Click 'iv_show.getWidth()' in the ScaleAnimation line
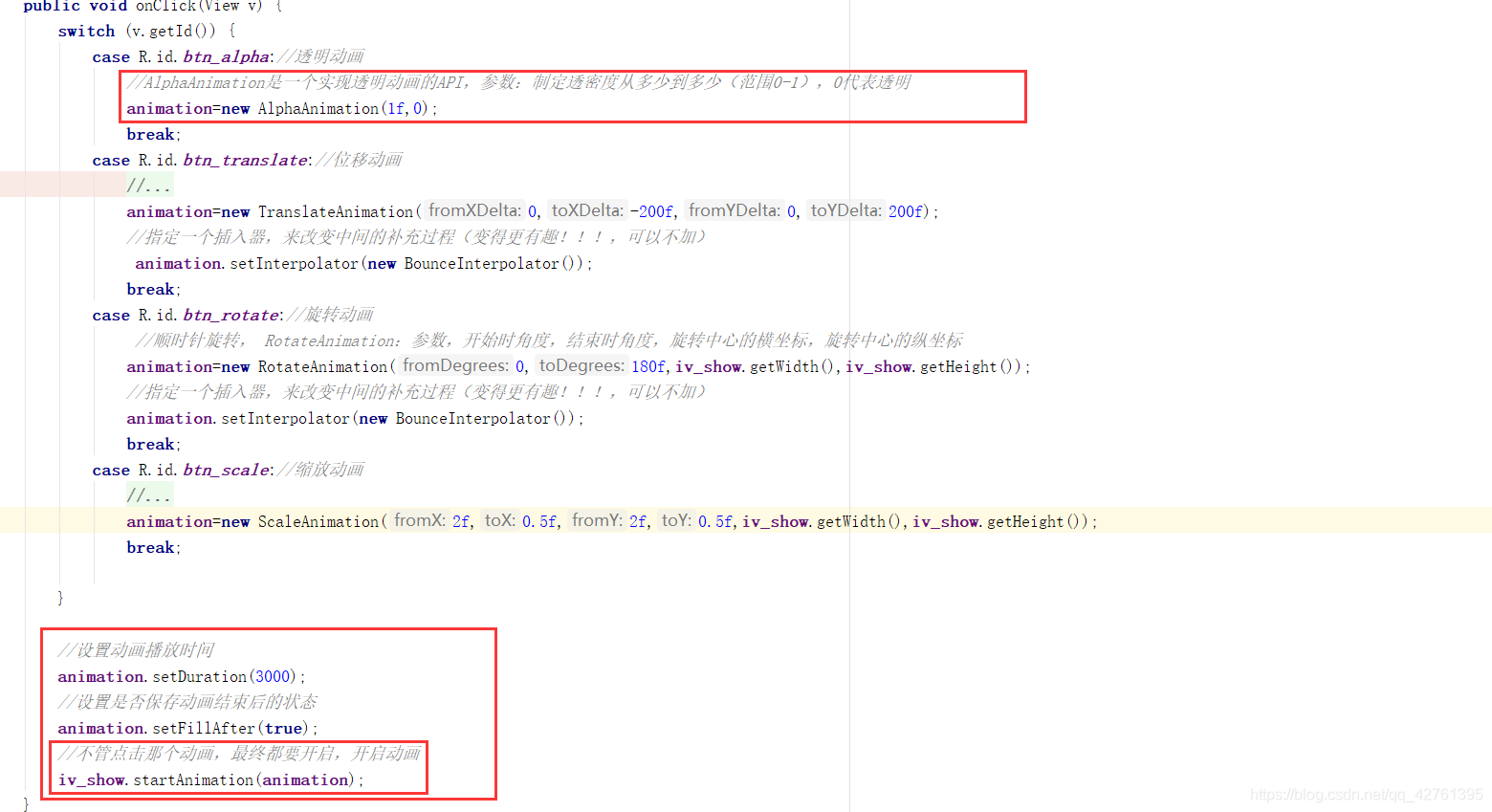Image resolution: width=1492 pixels, height=812 pixels. (x=823, y=521)
